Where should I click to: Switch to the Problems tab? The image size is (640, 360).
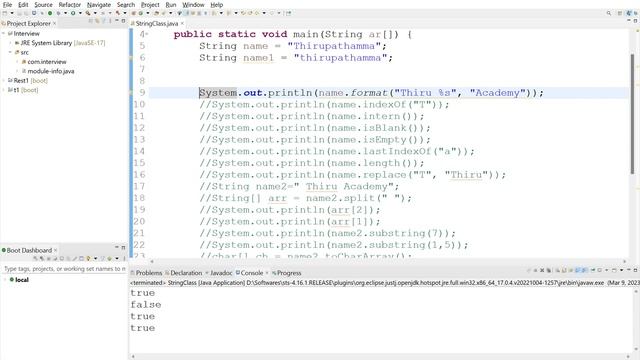pyautogui.click(x=146, y=273)
